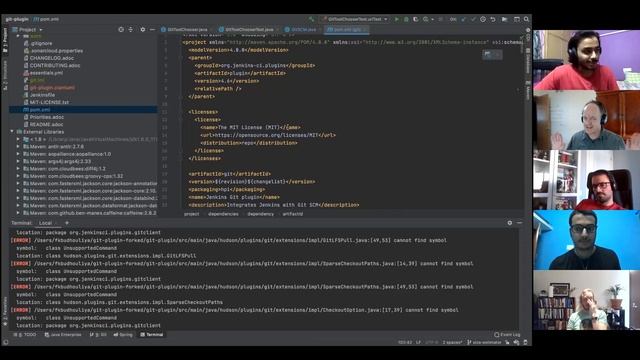Screen dimensions: 640x360
Task: Select Terminal tool window button
Action: [152, 335]
